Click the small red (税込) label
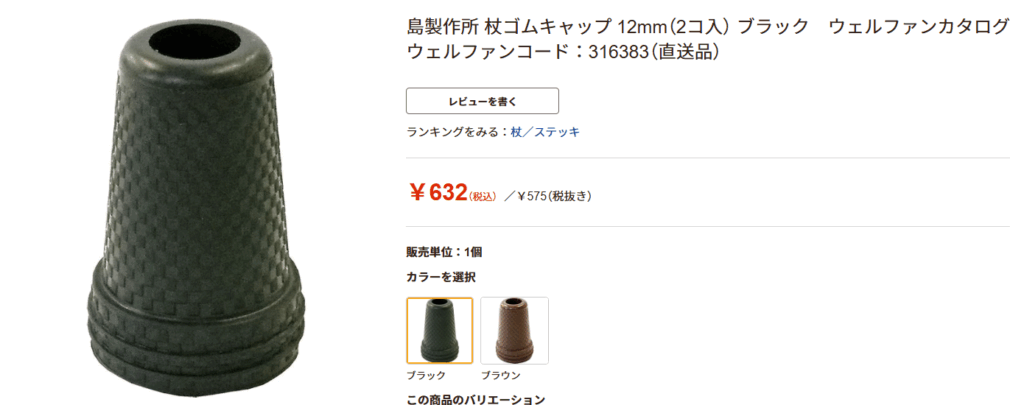The image size is (1024, 405). (x=483, y=197)
